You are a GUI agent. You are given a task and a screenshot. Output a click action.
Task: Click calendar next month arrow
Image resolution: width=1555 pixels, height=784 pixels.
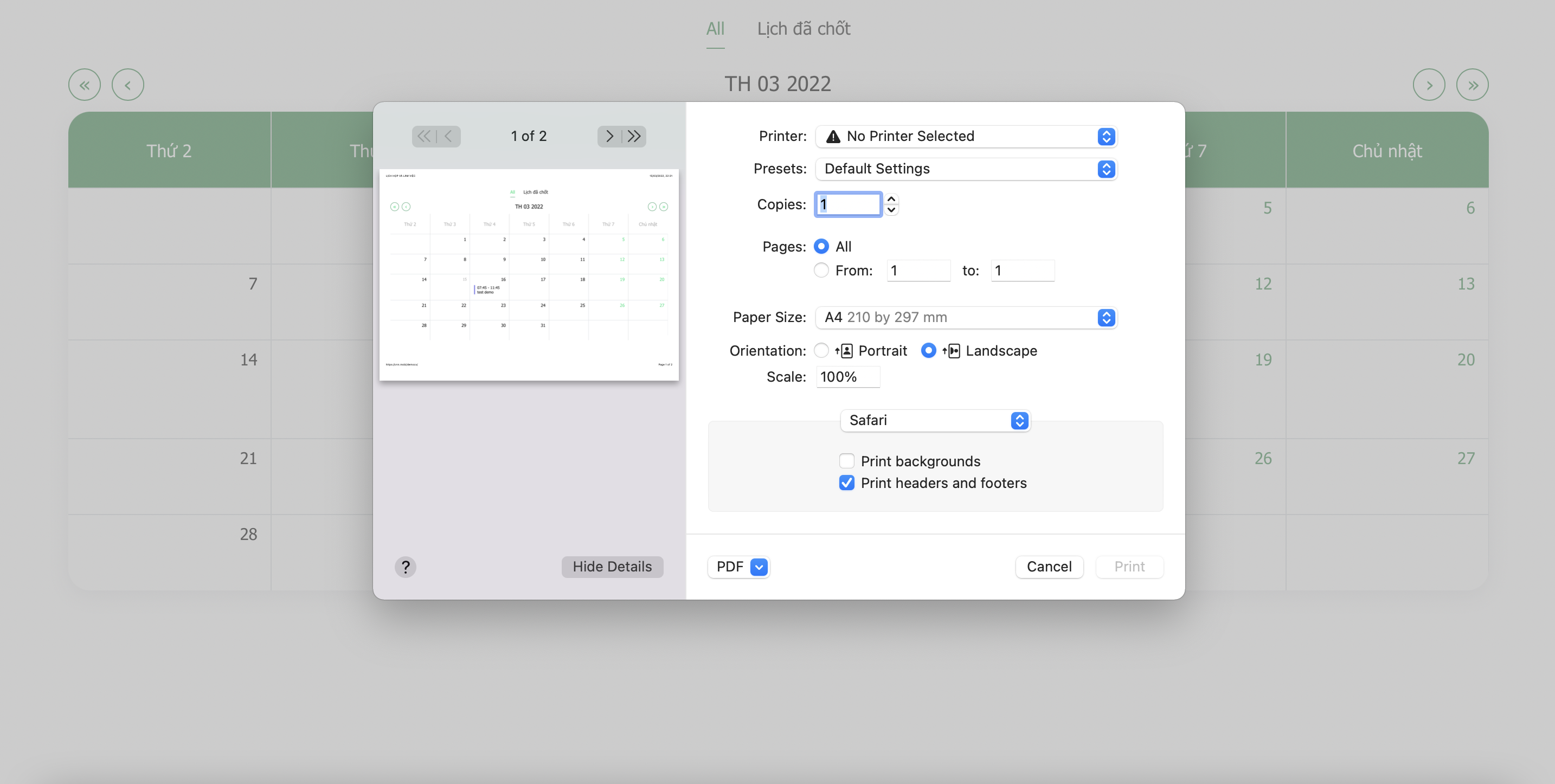pyautogui.click(x=1429, y=85)
